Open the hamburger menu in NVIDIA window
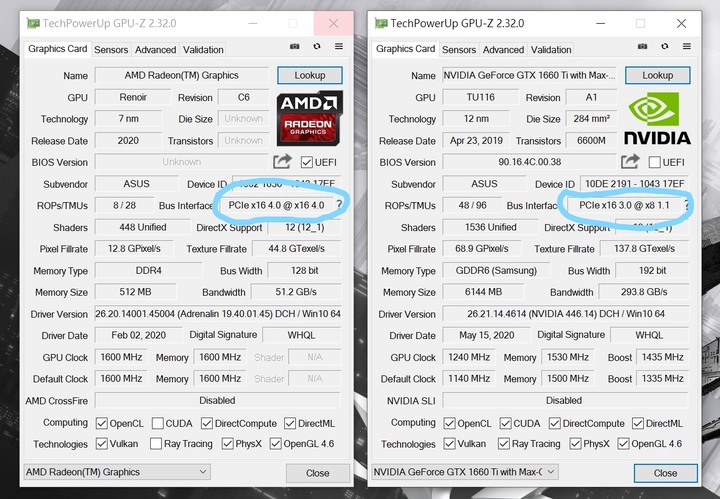 [687, 46]
